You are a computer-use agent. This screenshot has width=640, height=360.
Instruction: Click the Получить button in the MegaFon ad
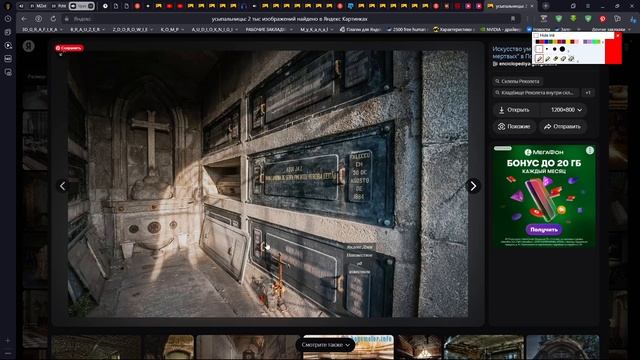544,230
